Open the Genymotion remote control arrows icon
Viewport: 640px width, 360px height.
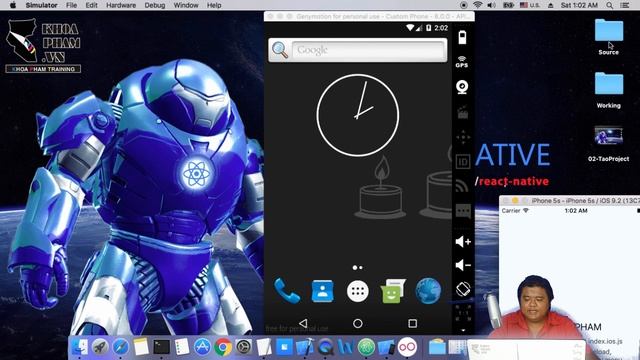click(463, 137)
